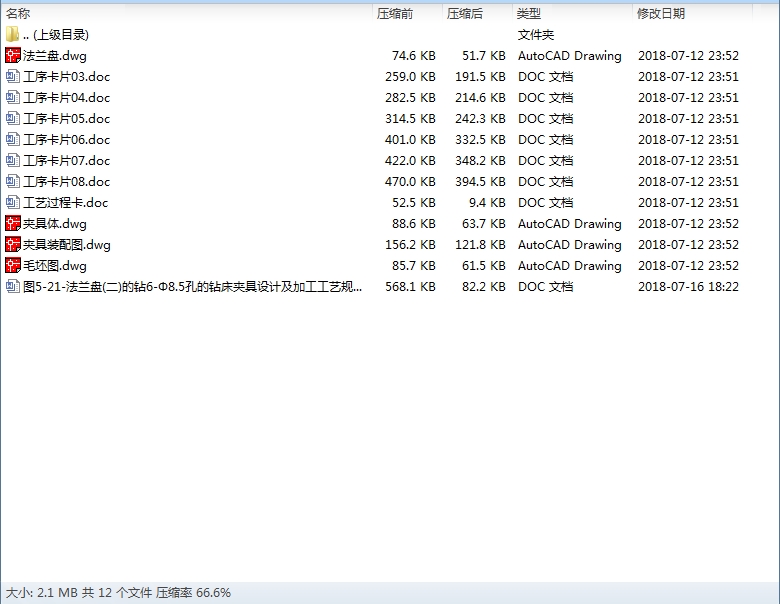The width and height of the screenshot is (780, 604).
Task: Click the 121.8 KB compressed size value
Action: pyautogui.click(x=481, y=244)
